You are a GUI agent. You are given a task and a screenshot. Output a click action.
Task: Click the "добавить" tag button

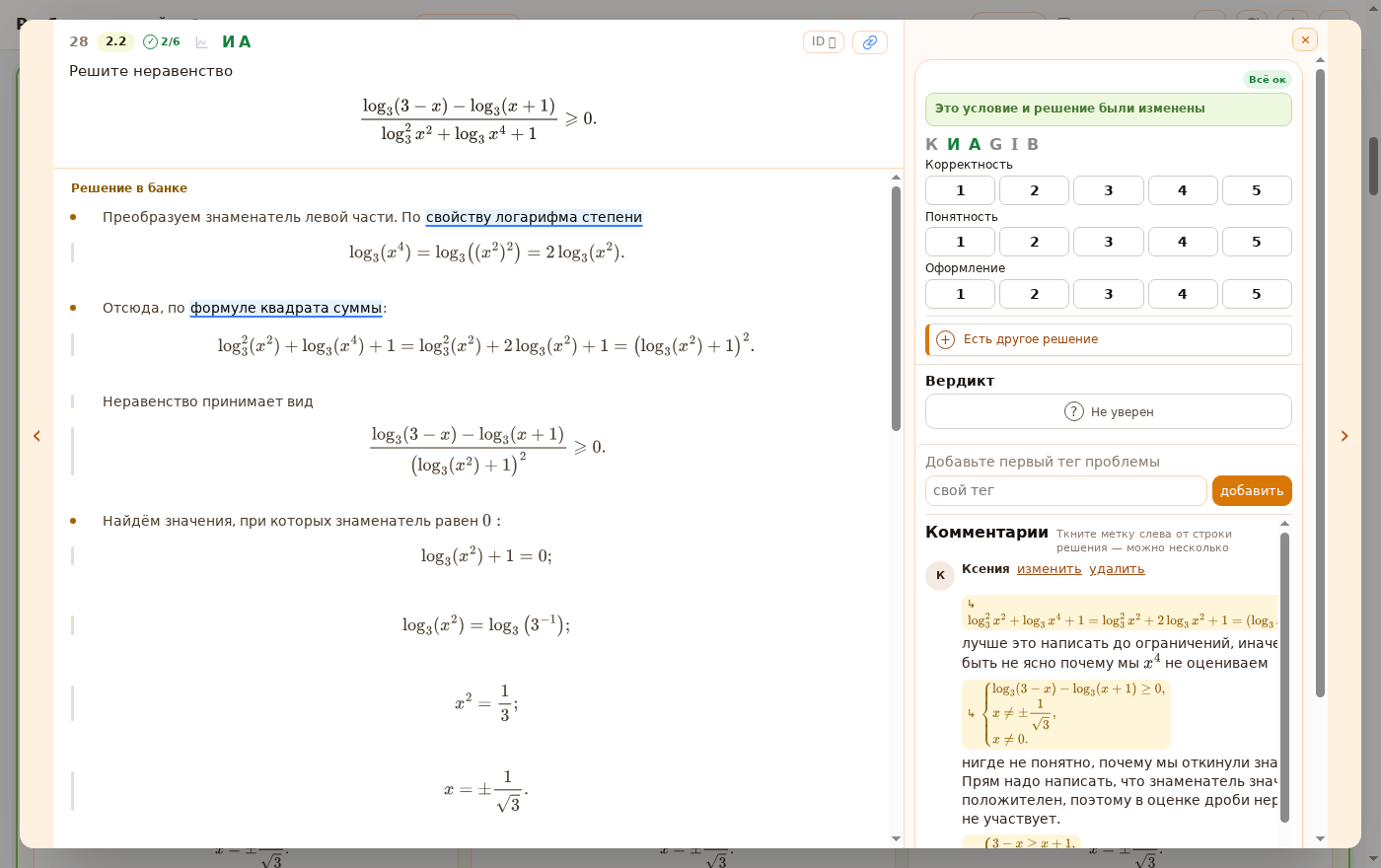(x=1252, y=490)
